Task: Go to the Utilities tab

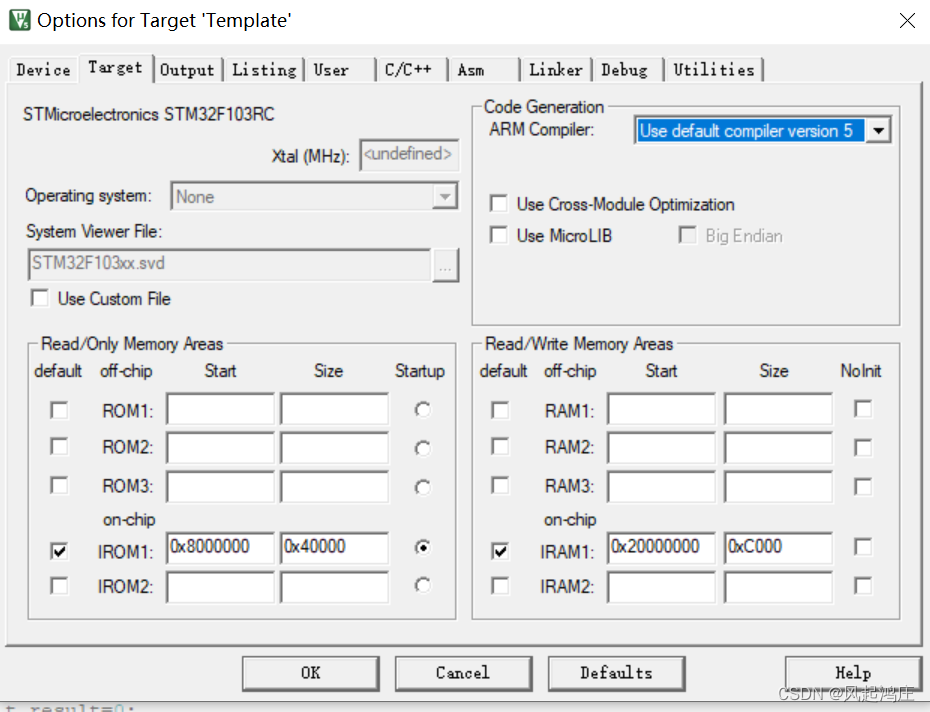Action: click(714, 69)
